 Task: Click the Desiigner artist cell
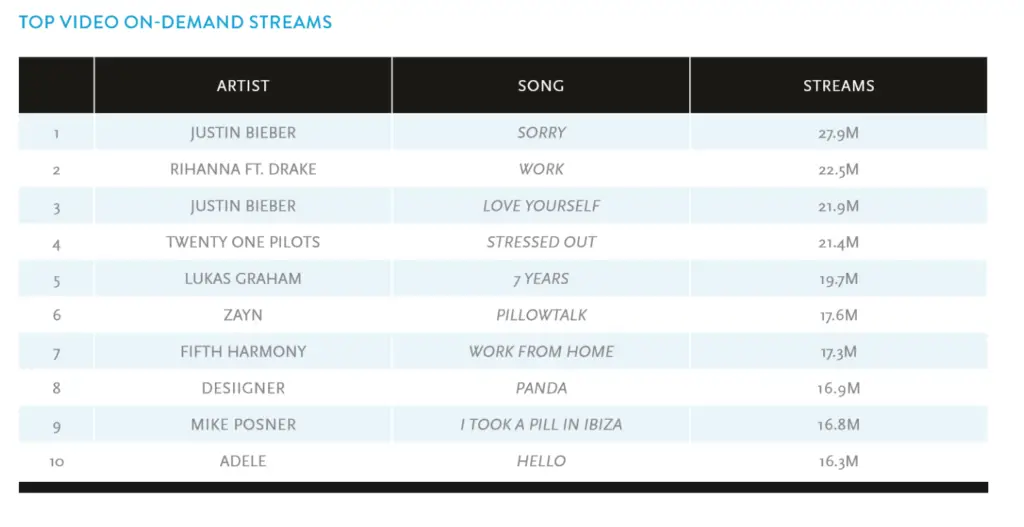click(x=243, y=389)
